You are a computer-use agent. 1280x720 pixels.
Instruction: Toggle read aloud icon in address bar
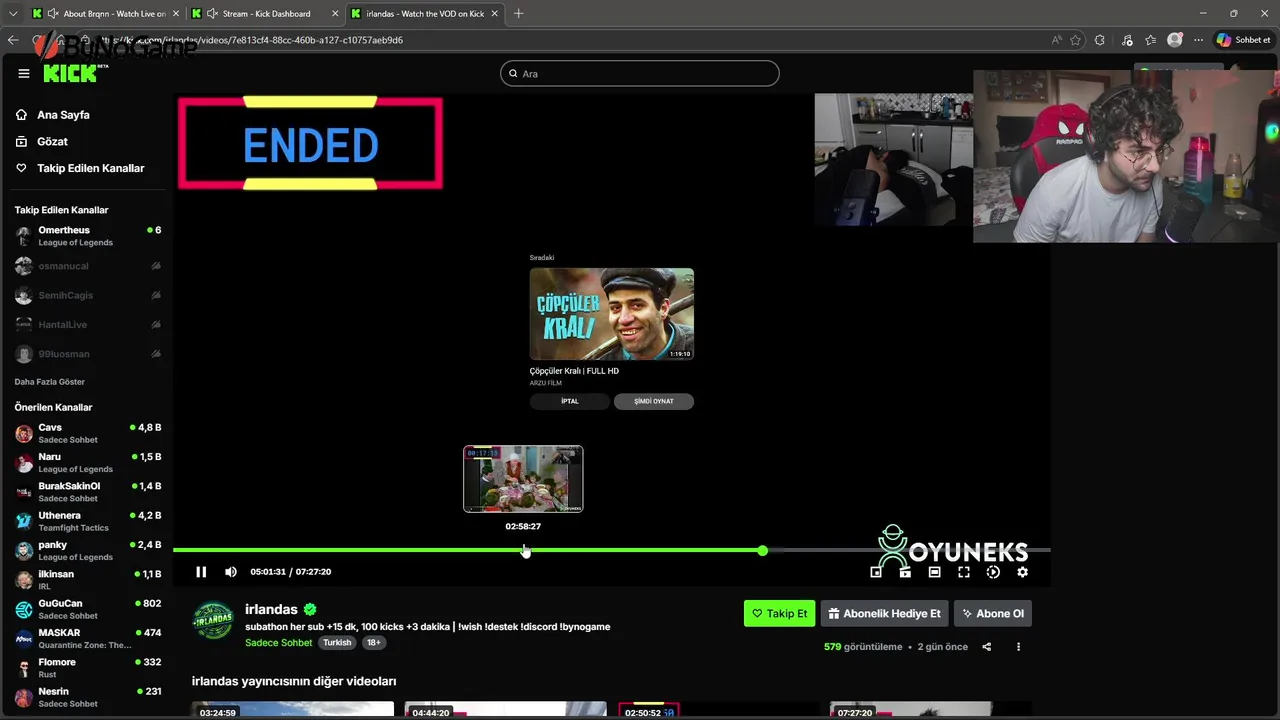pyautogui.click(x=1057, y=40)
